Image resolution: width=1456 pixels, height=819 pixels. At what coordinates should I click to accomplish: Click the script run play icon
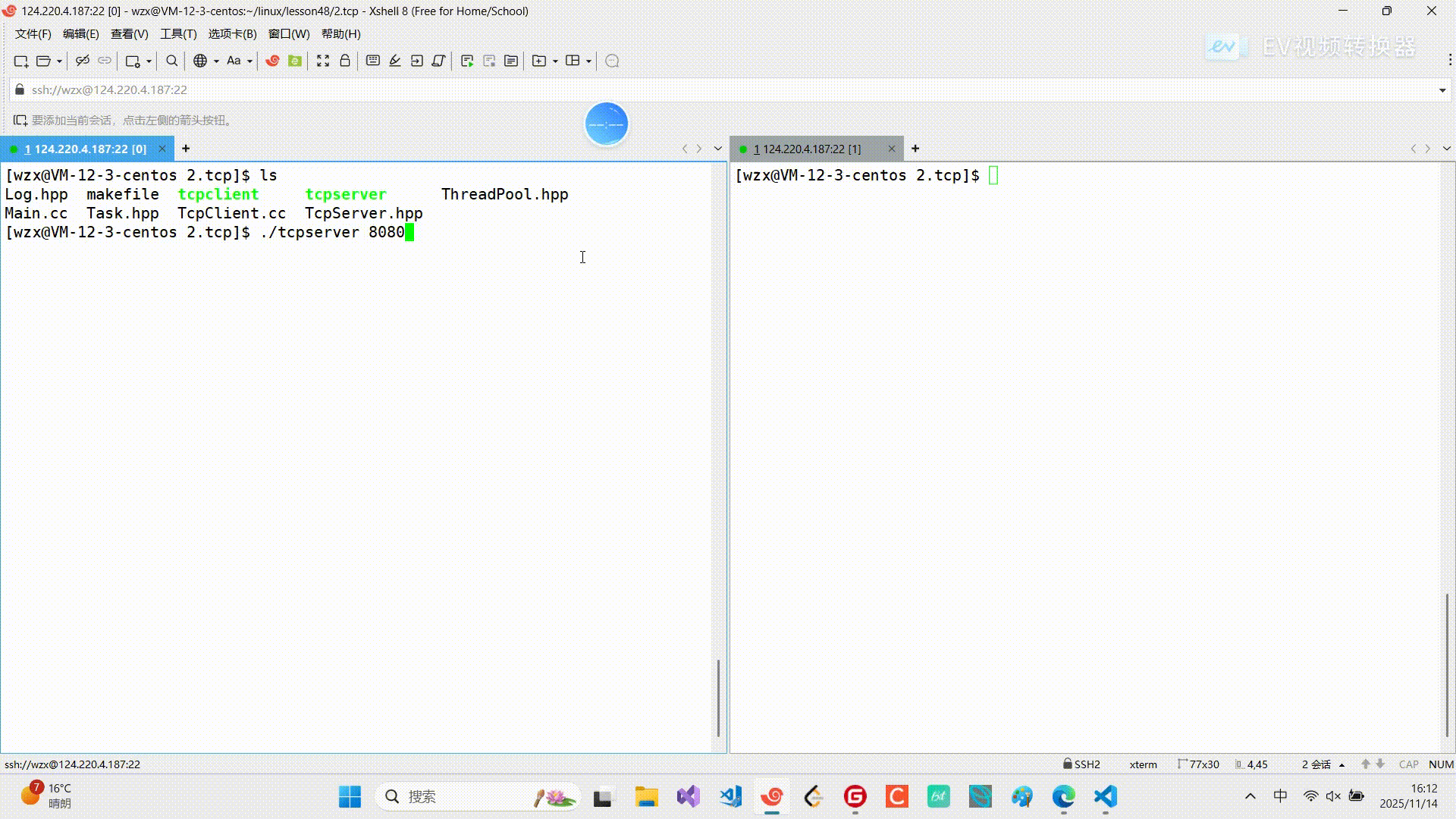click(467, 61)
